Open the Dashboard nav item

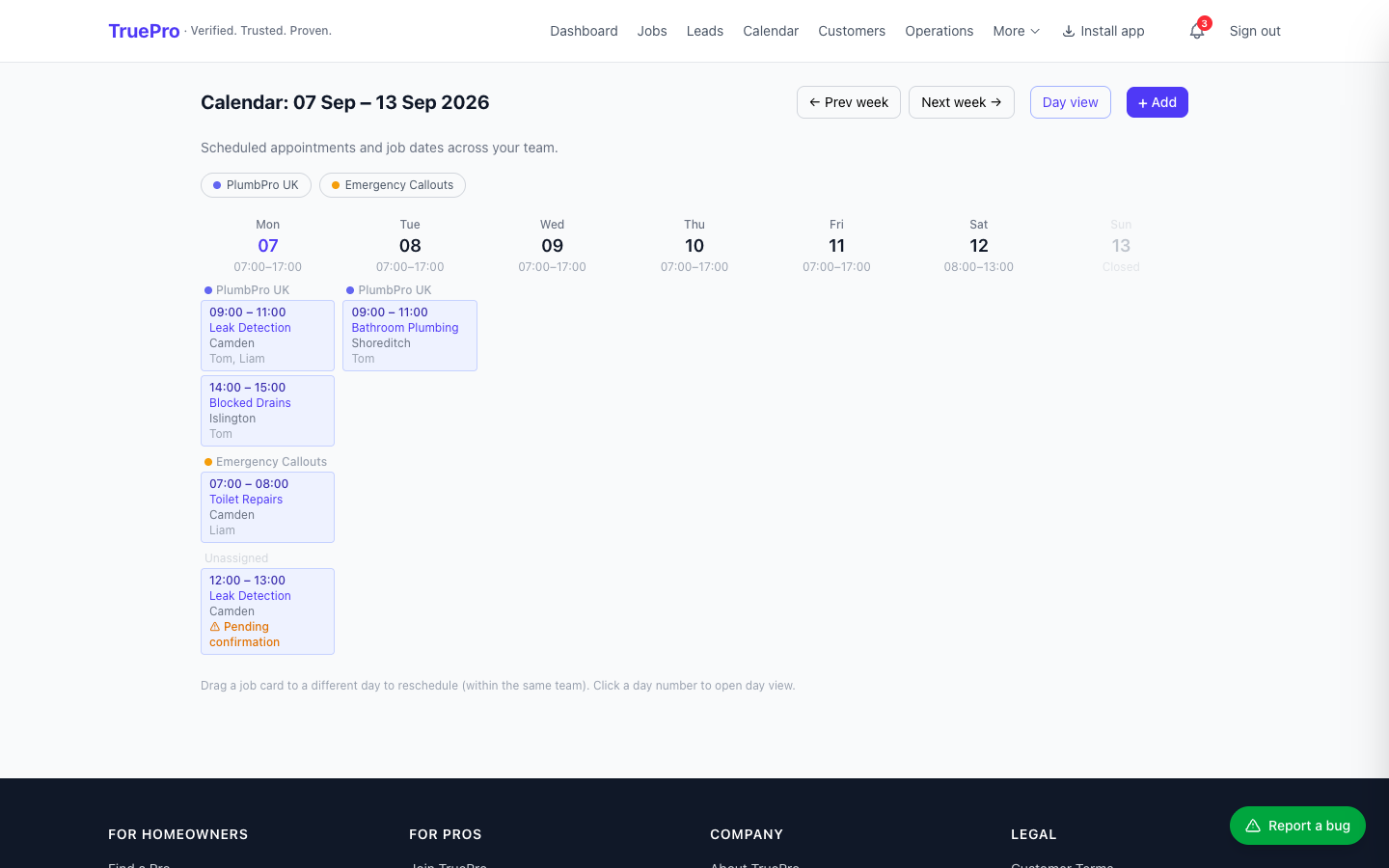(x=584, y=31)
